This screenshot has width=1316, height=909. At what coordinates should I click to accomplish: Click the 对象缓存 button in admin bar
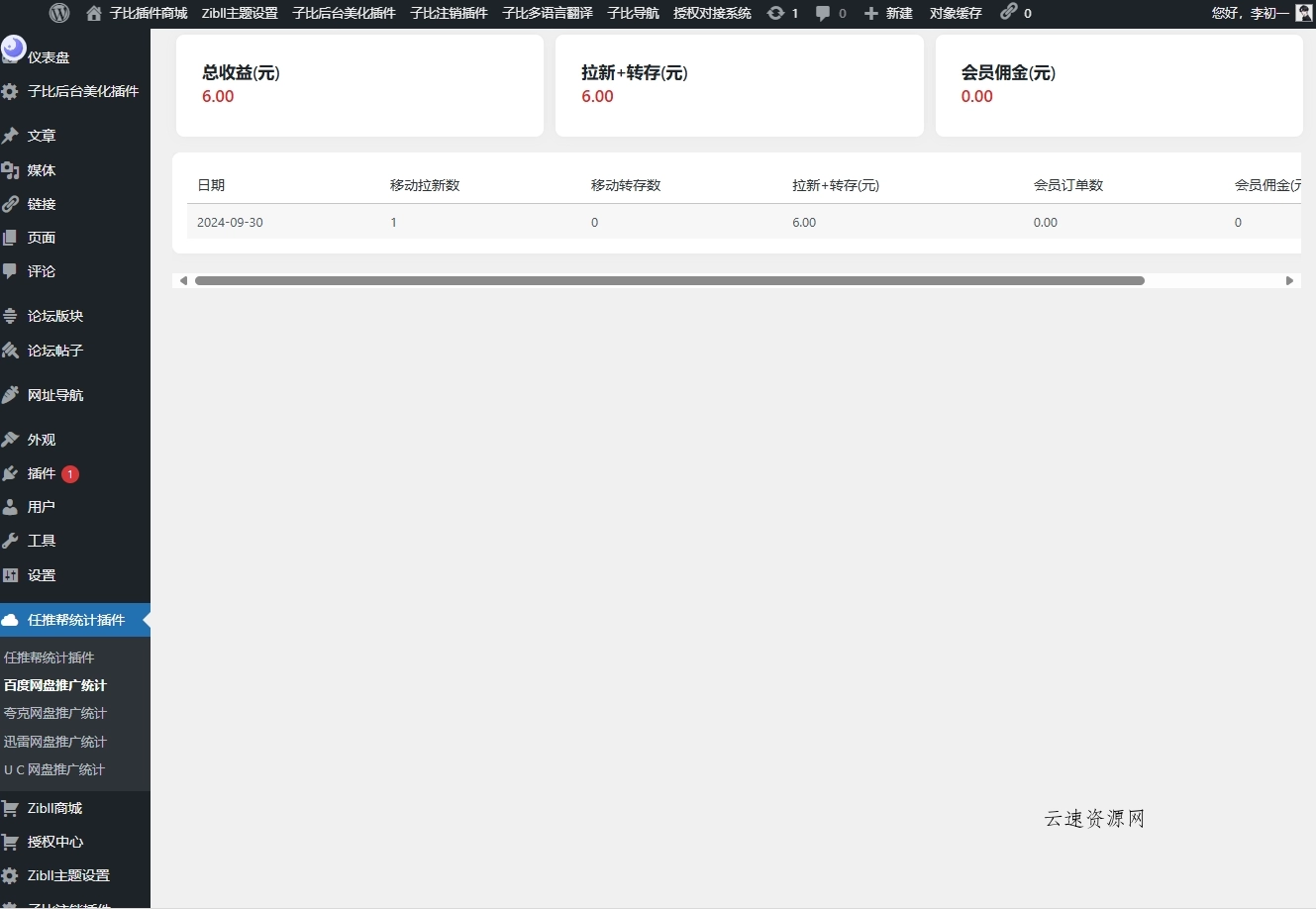tap(955, 13)
